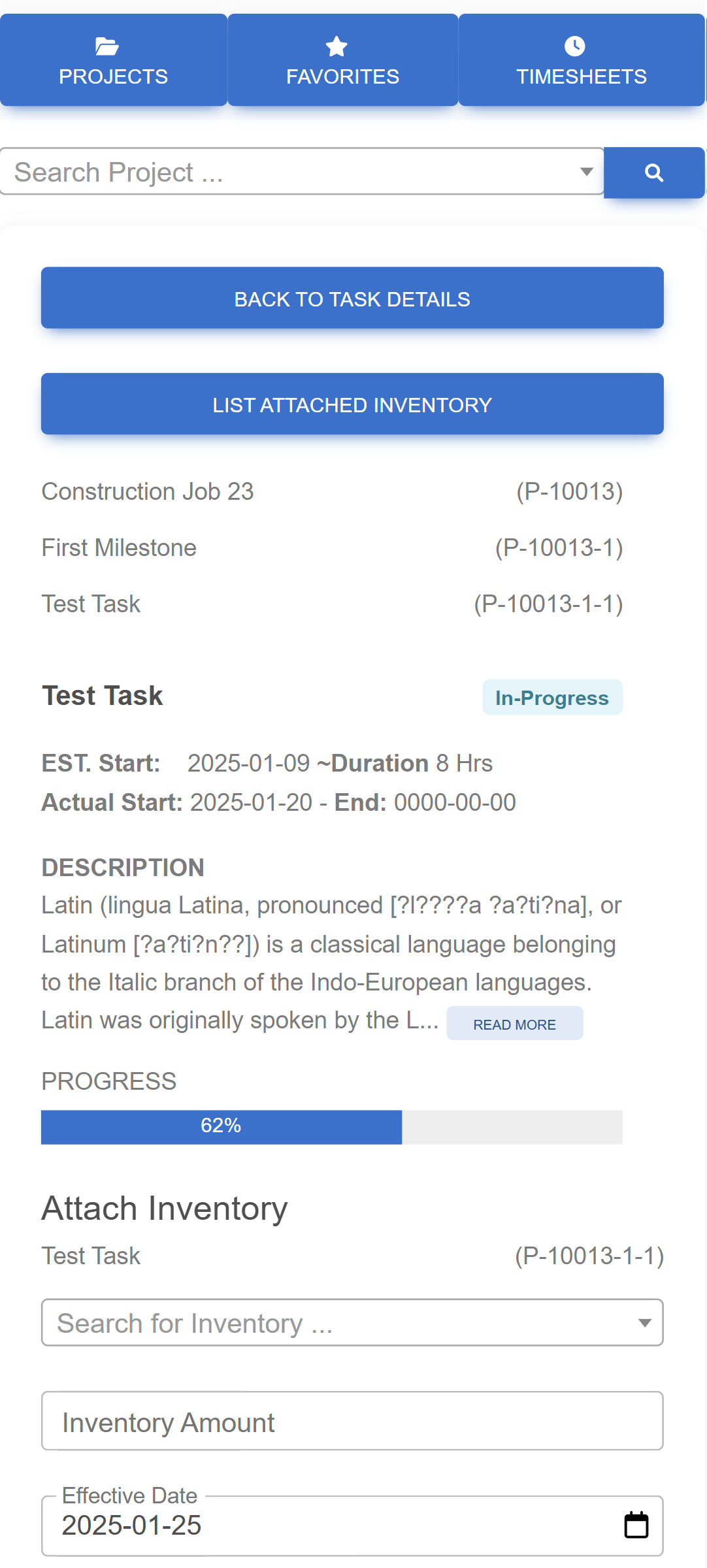Image resolution: width=707 pixels, height=1568 pixels.
Task: Click the Effective Date value 2025-01-25
Action: pos(132,1526)
